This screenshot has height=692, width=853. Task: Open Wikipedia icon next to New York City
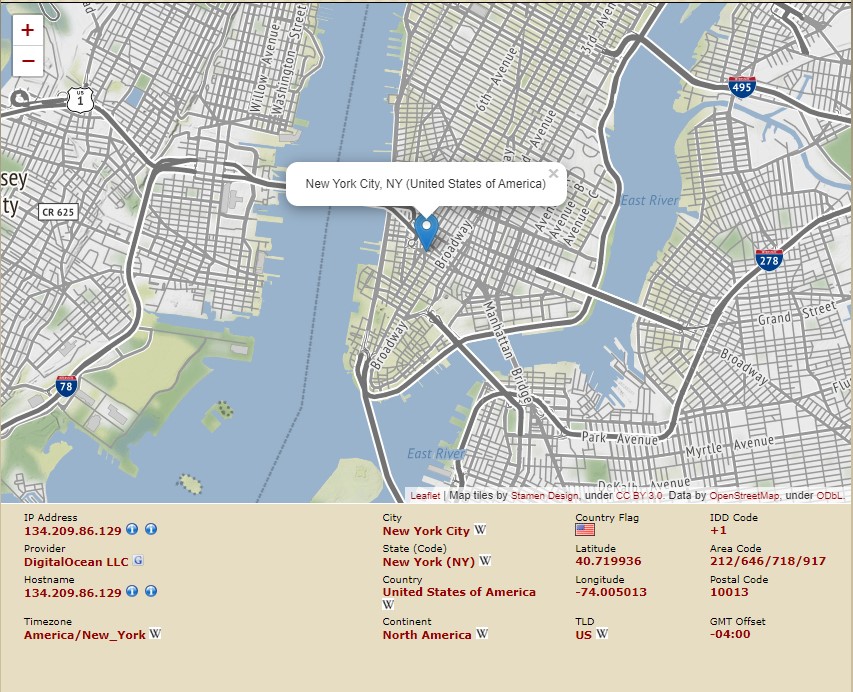pyautogui.click(x=480, y=531)
